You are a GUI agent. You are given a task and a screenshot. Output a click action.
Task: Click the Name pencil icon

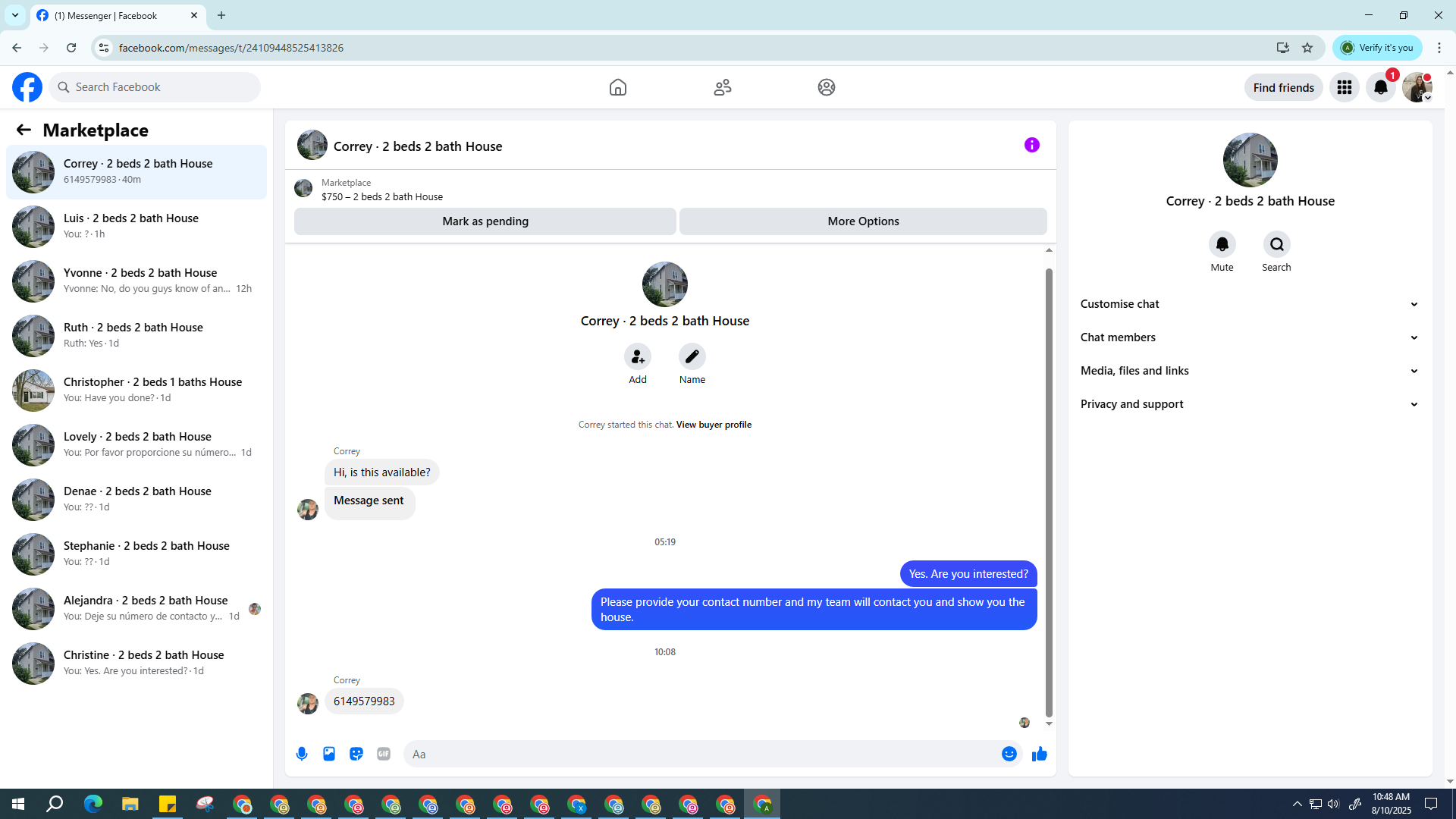pyautogui.click(x=692, y=356)
